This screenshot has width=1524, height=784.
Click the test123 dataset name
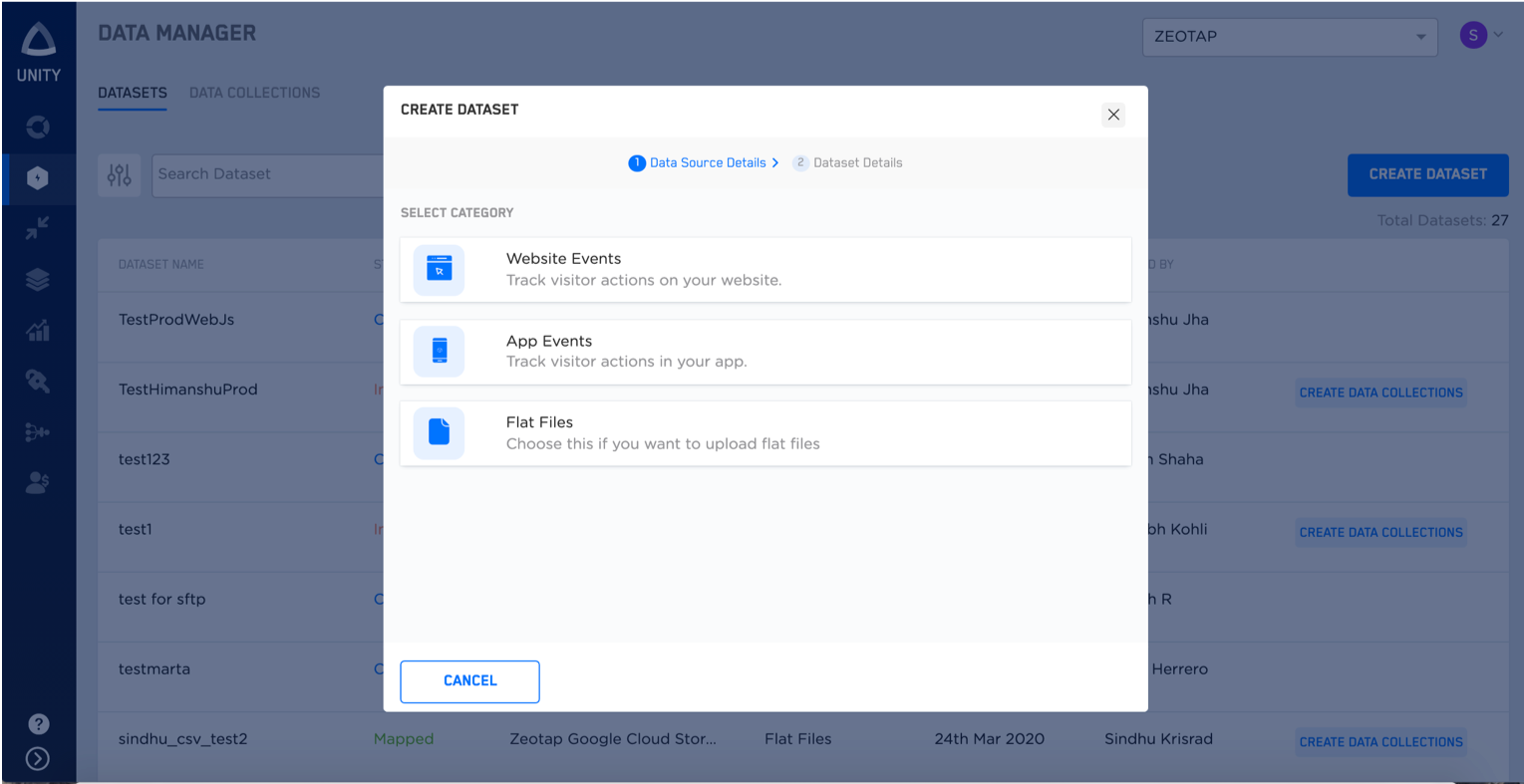tap(145, 459)
